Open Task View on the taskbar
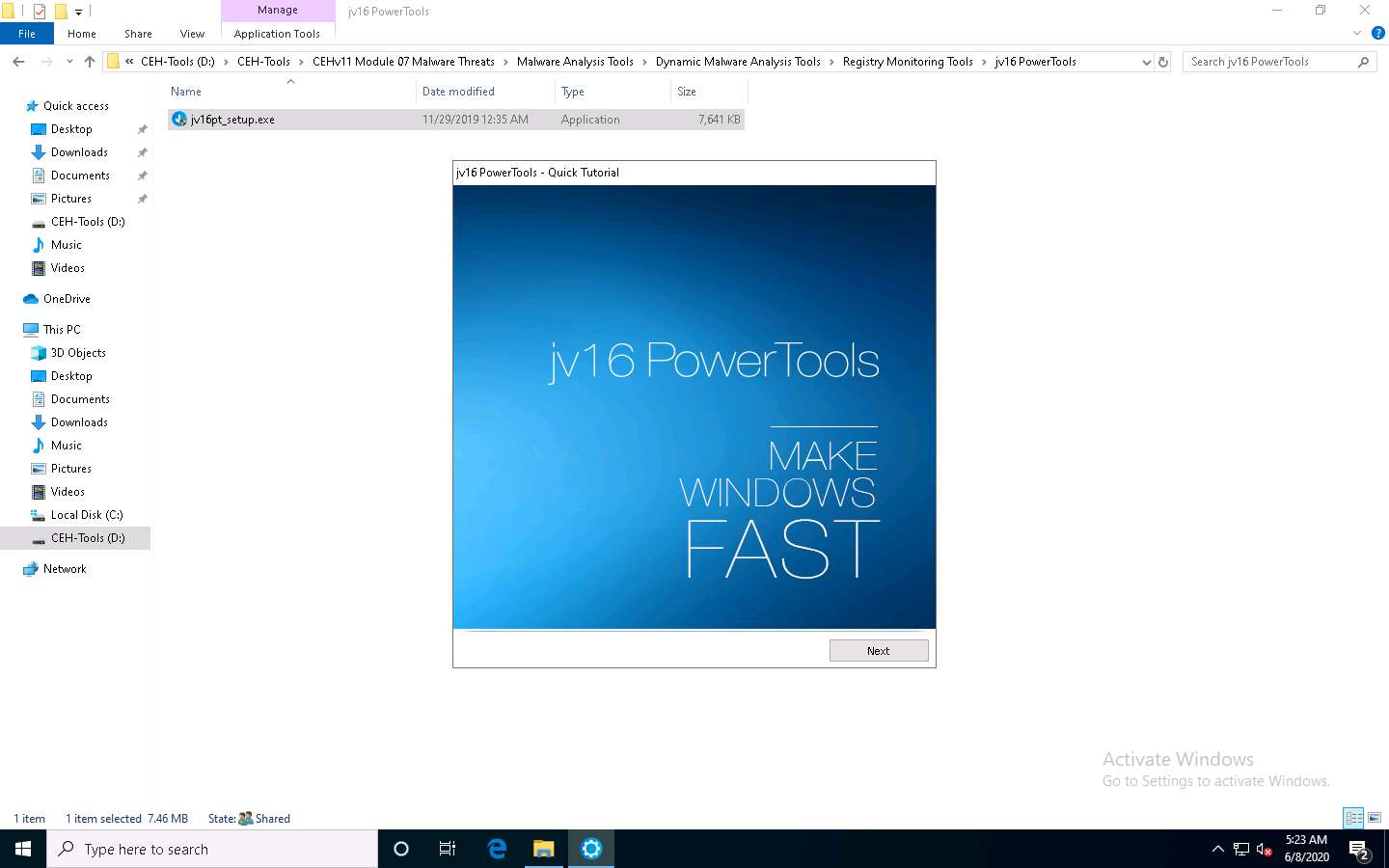The height and width of the screenshot is (868, 1389). coord(448,849)
